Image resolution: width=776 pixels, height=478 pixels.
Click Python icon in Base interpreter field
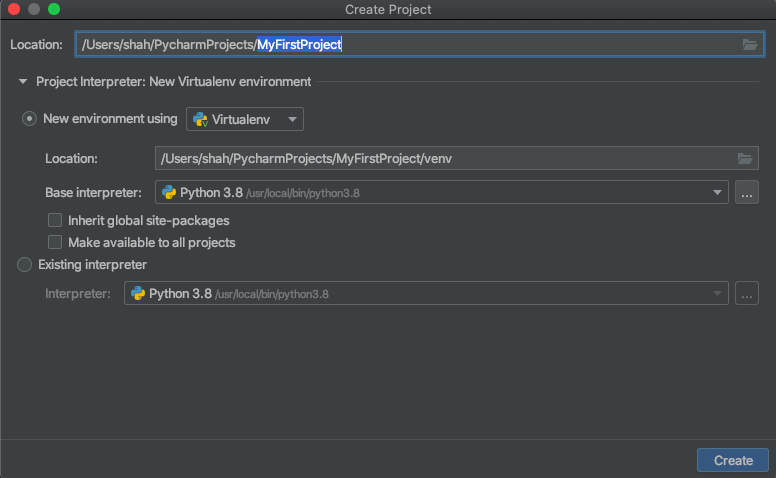point(169,192)
